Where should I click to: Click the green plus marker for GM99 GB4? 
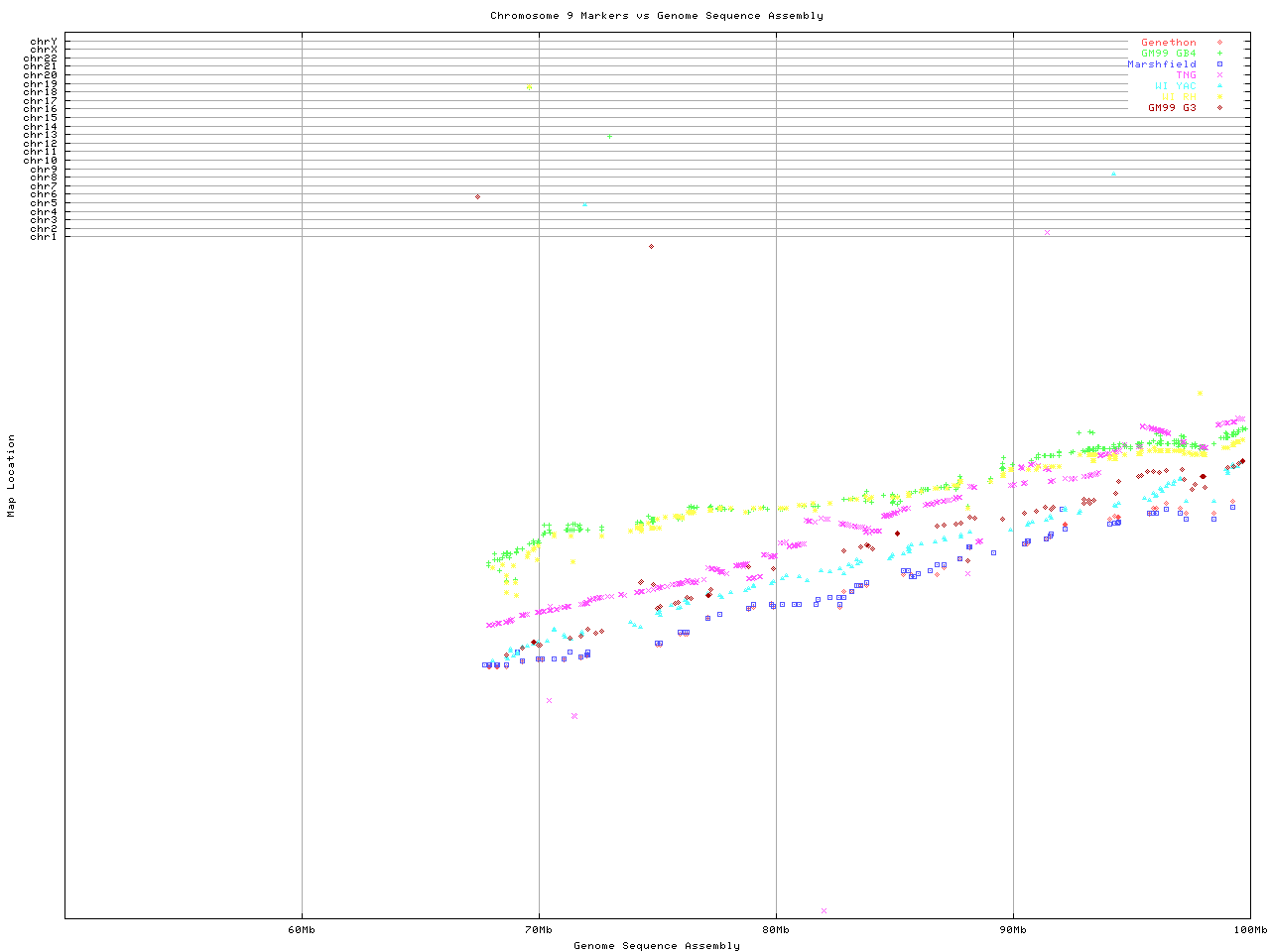coord(1219,54)
